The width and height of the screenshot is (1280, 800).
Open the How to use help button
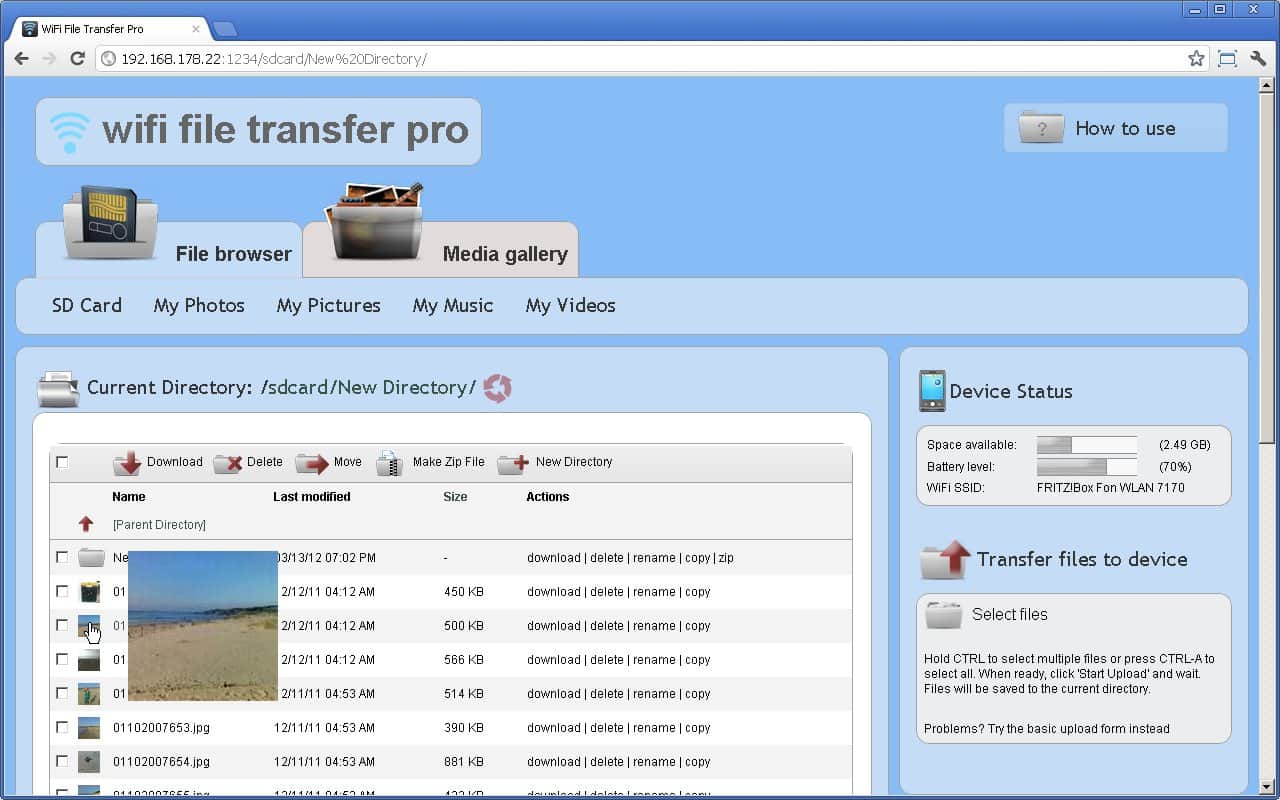1116,128
